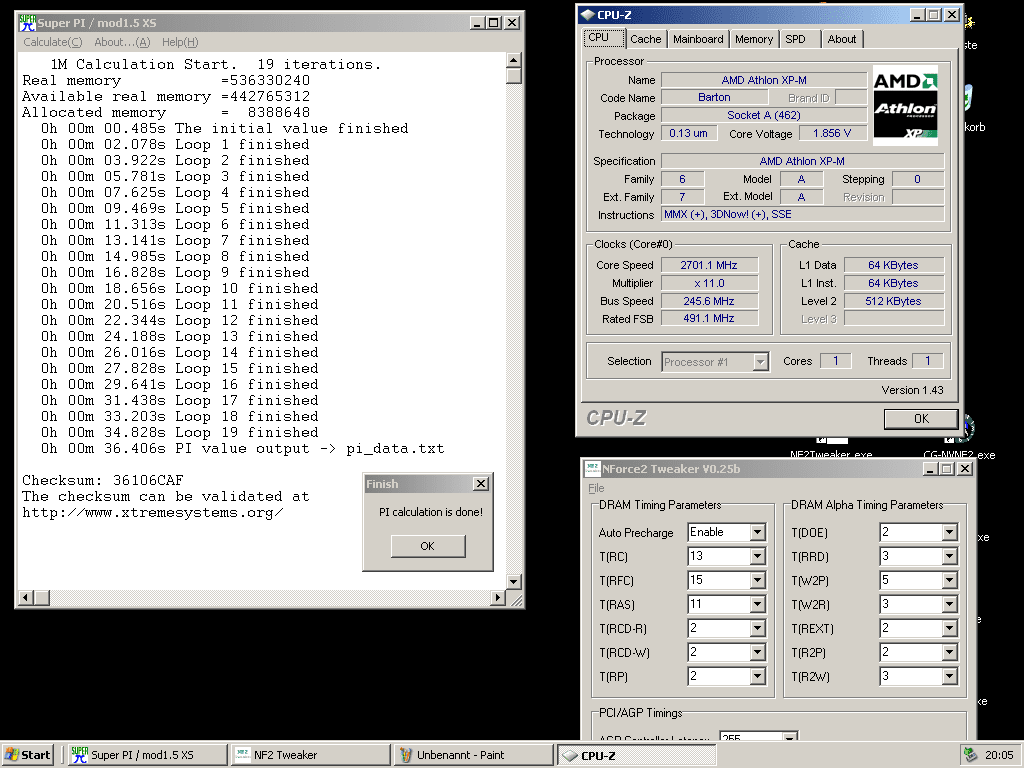
Task: Expand the T(W2R) dropdown
Action: (x=950, y=605)
